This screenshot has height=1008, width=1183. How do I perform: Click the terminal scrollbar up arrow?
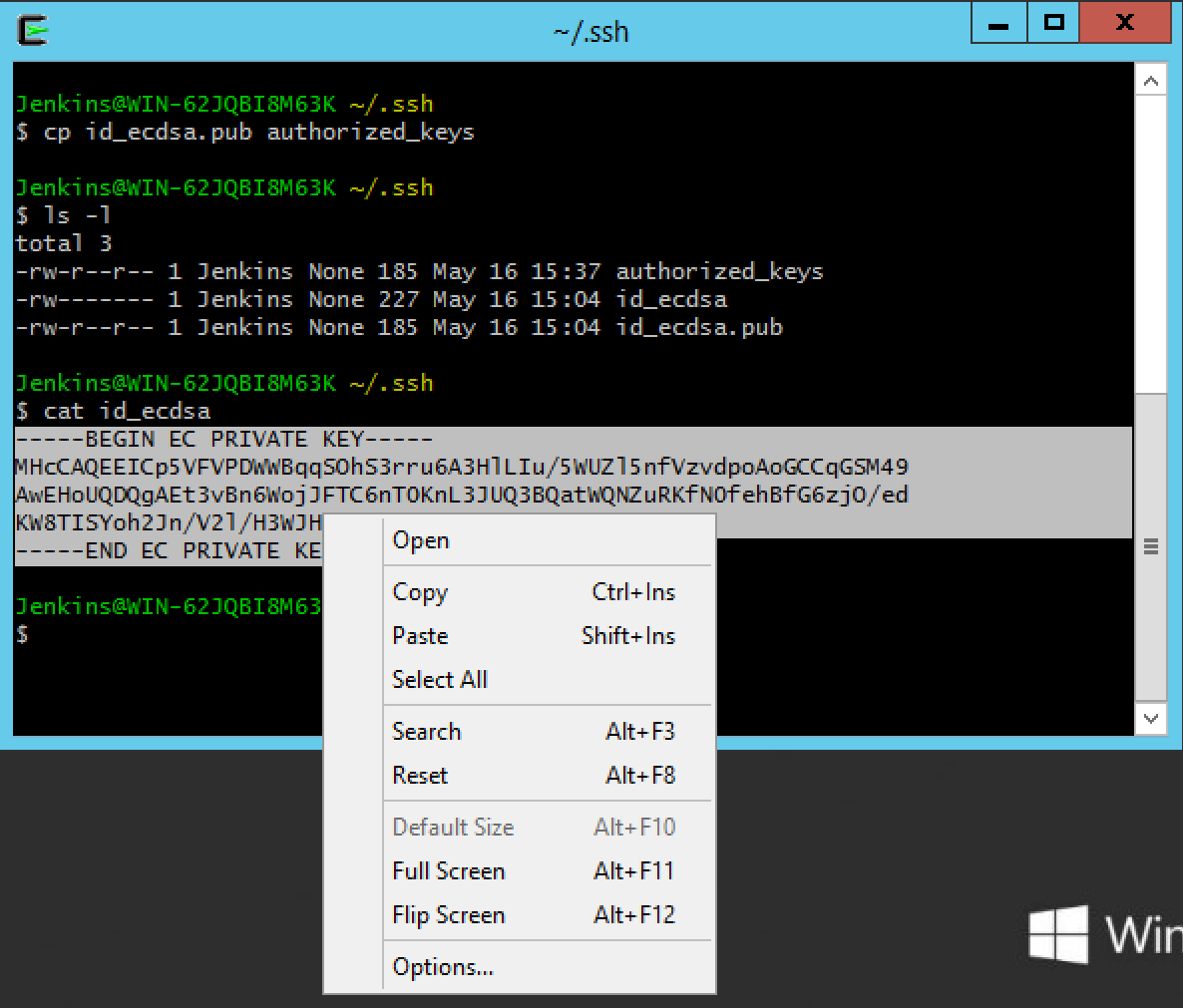click(x=1150, y=81)
